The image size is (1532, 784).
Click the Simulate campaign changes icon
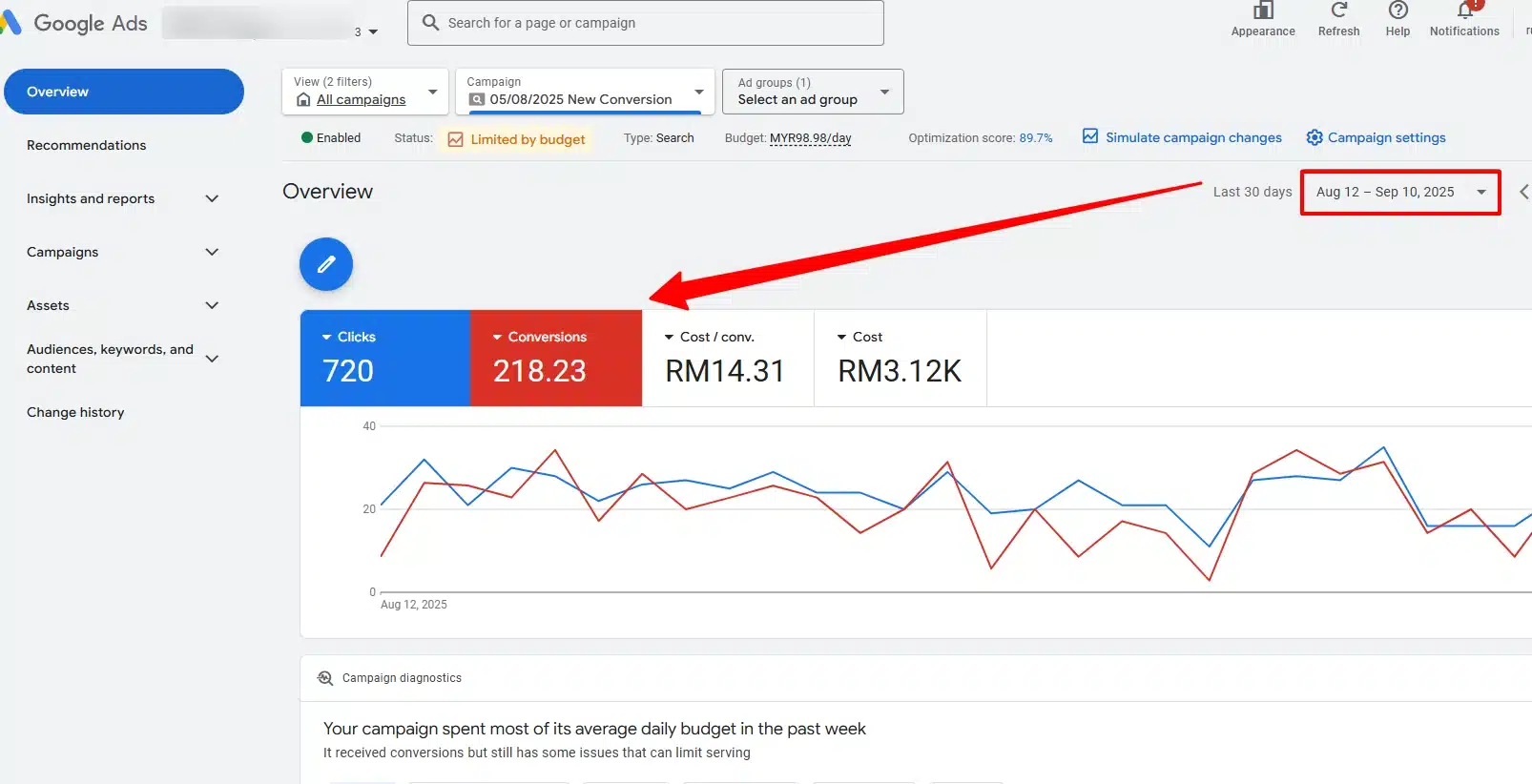pyautogui.click(x=1090, y=136)
